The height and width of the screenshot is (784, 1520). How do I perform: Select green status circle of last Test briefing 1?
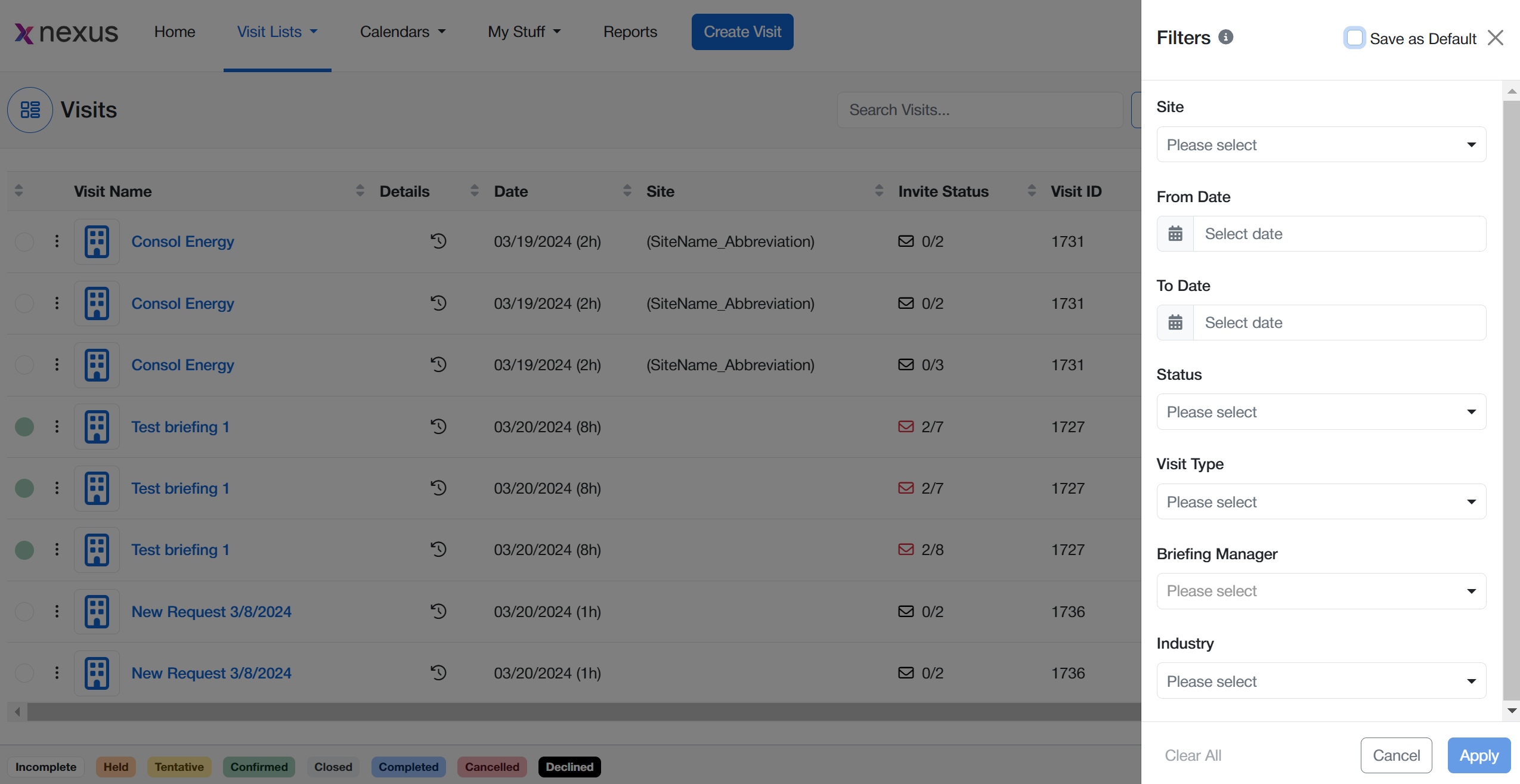(x=24, y=550)
